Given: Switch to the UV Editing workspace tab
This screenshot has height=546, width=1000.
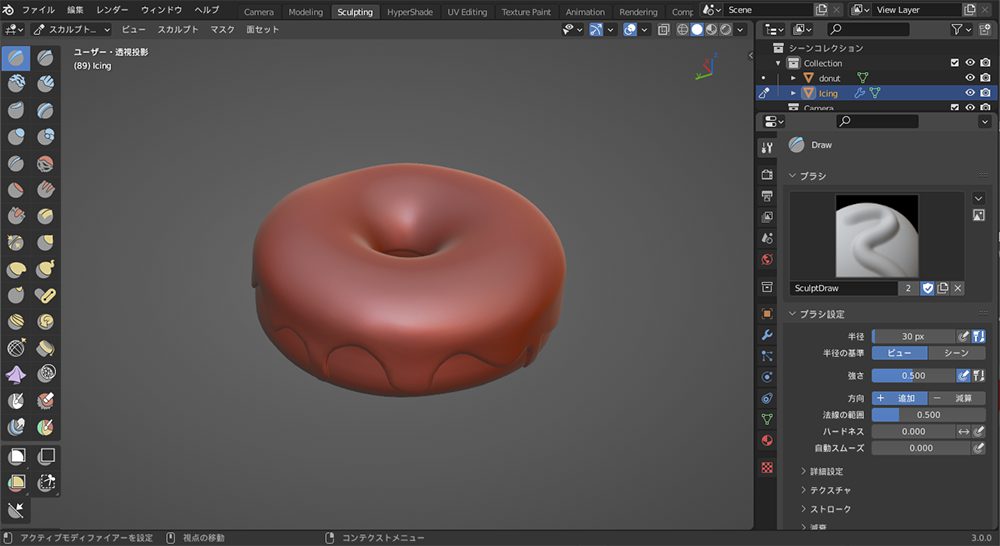Looking at the screenshot, I should click(467, 12).
